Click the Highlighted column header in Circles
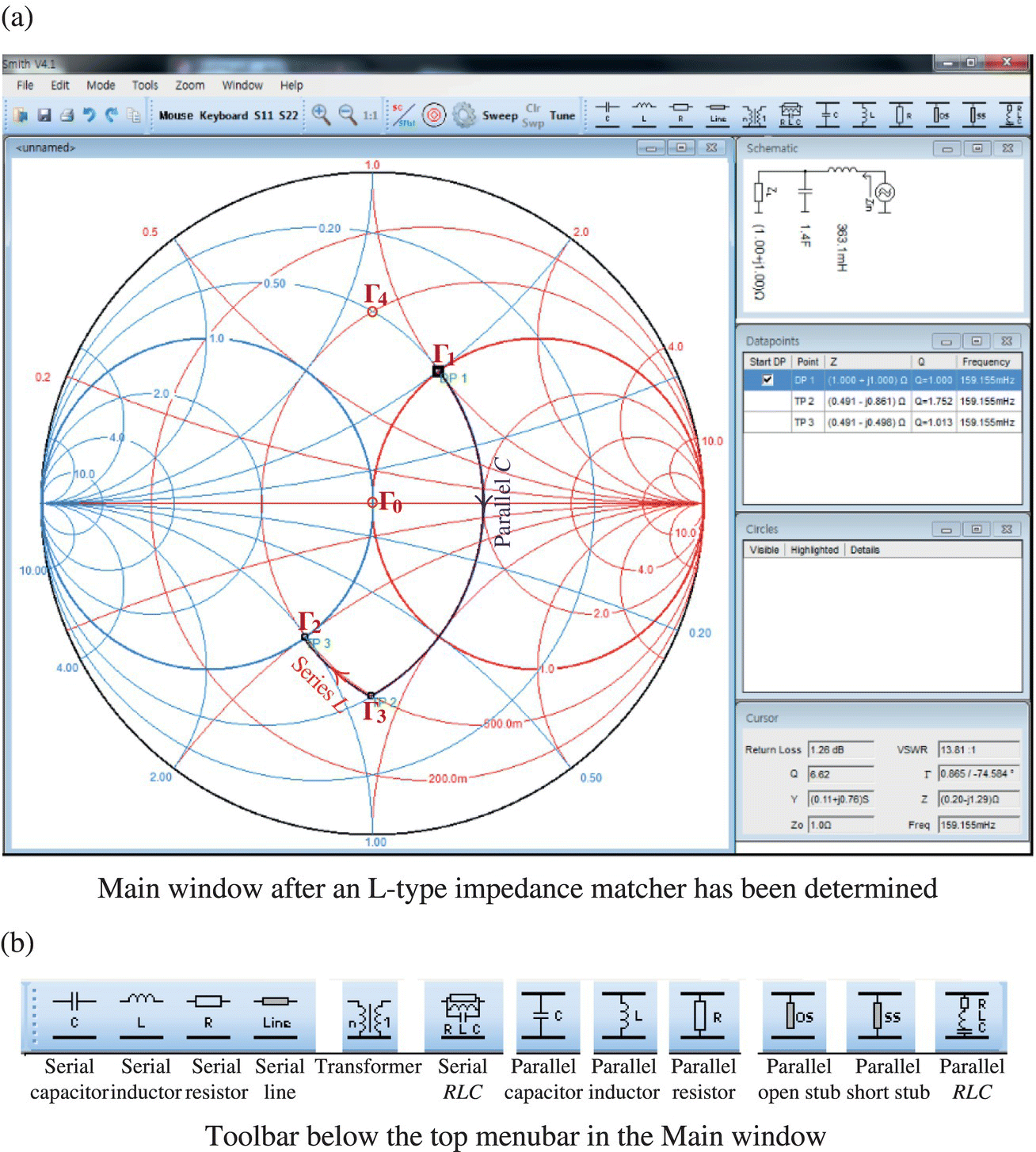1036x1152 pixels. pyautogui.click(x=814, y=550)
